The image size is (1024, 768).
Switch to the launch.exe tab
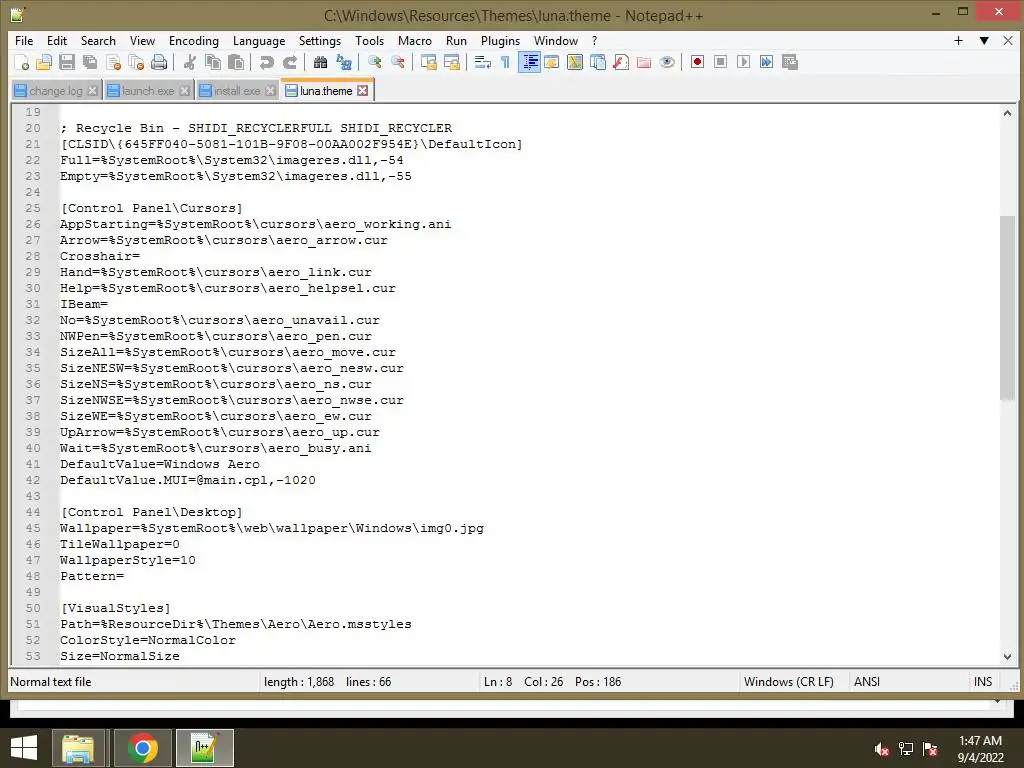148,91
